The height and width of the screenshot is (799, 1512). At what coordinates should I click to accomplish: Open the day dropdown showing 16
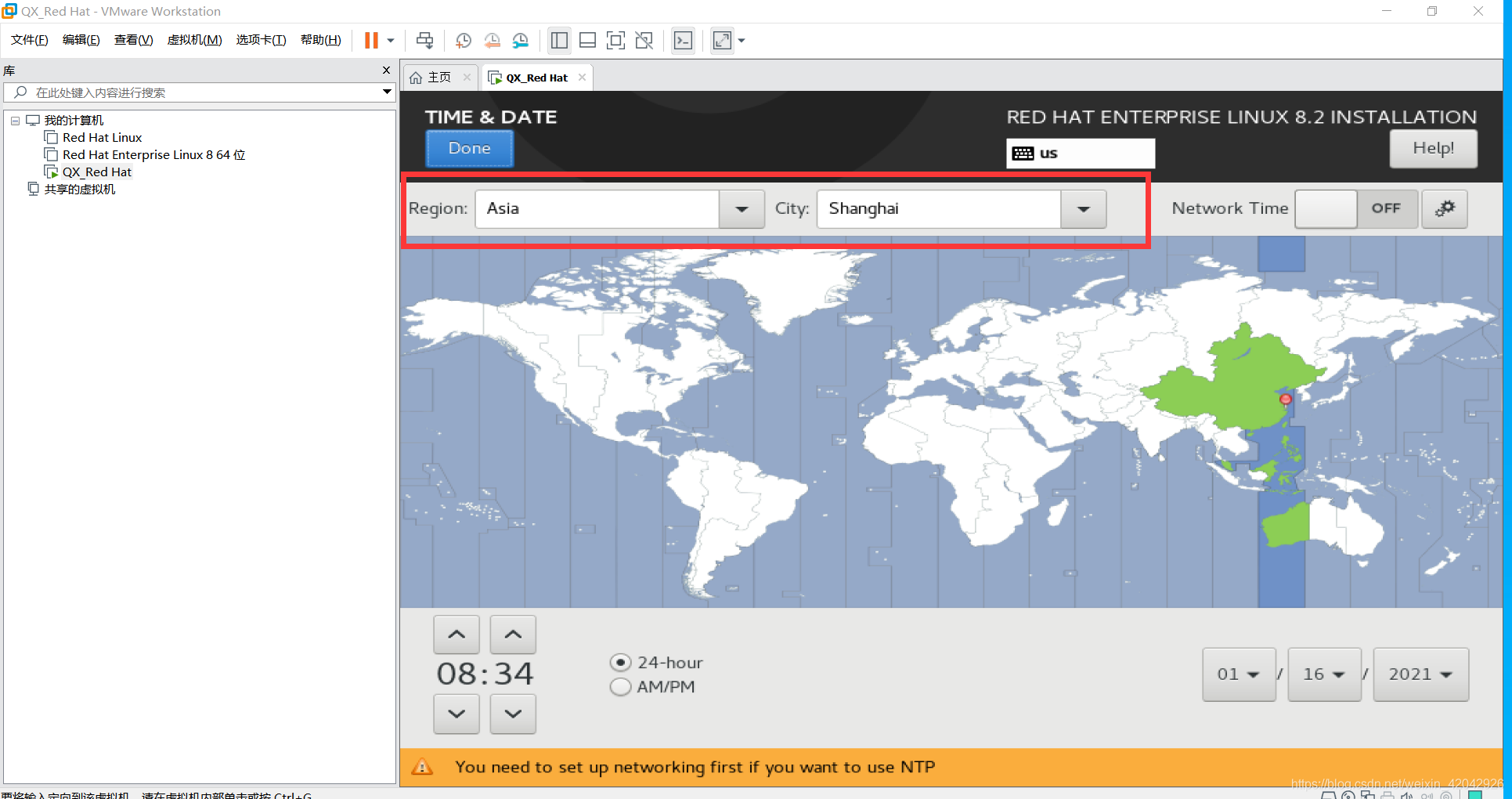(1324, 674)
